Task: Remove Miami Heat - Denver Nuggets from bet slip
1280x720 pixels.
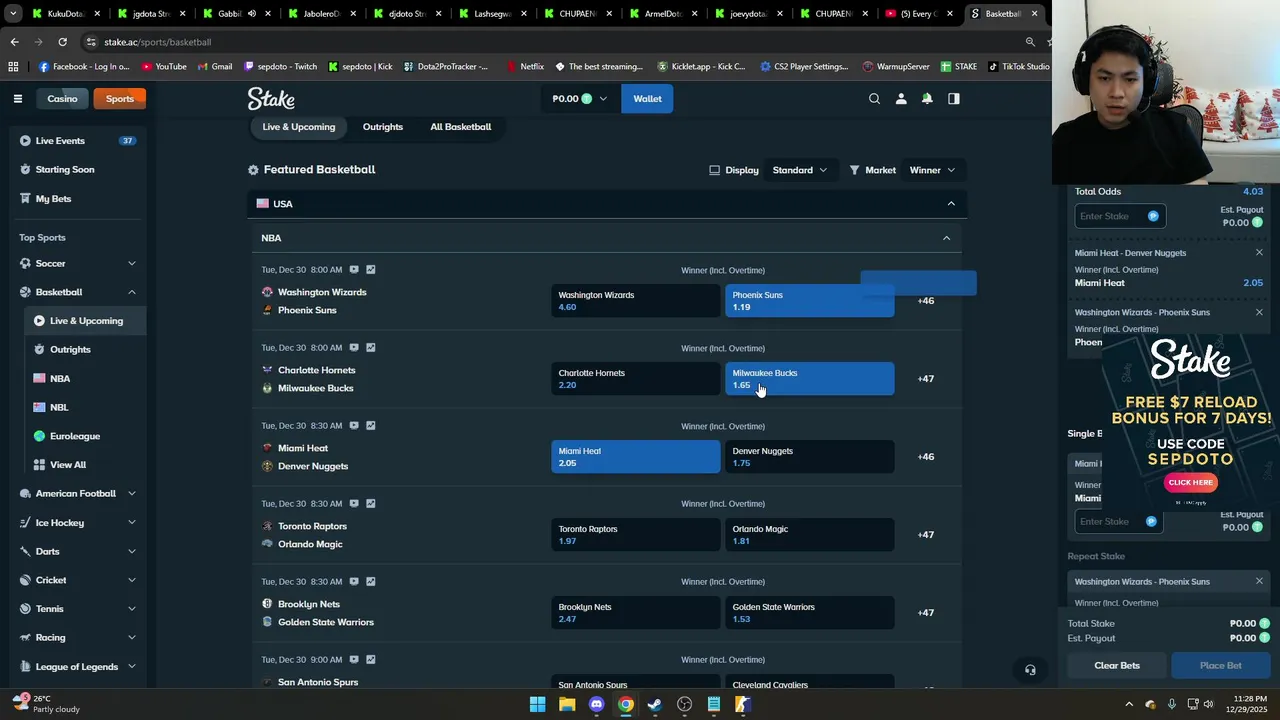Action: 1259,253
